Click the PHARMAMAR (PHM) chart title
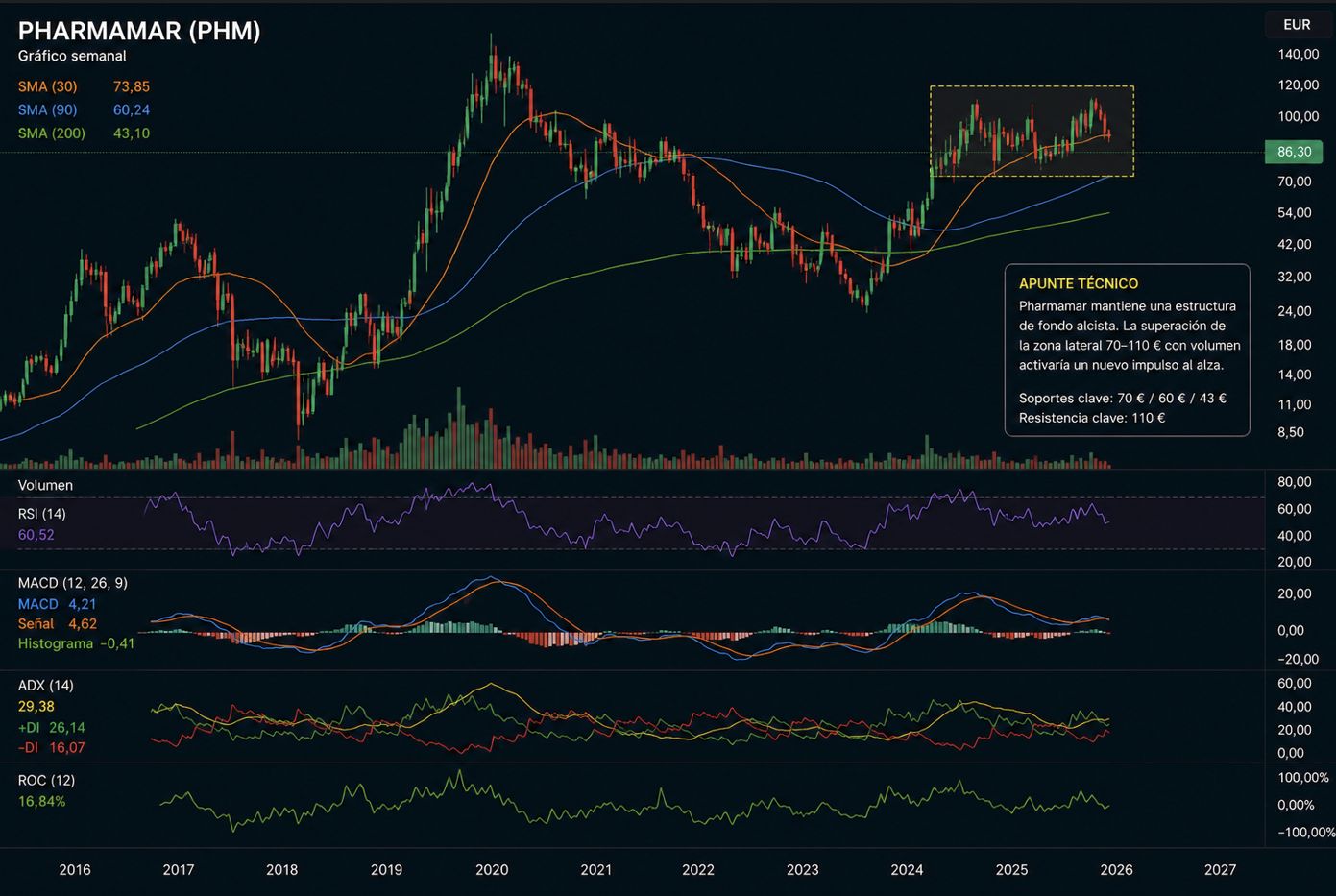The image size is (1336, 896). [139, 31]
